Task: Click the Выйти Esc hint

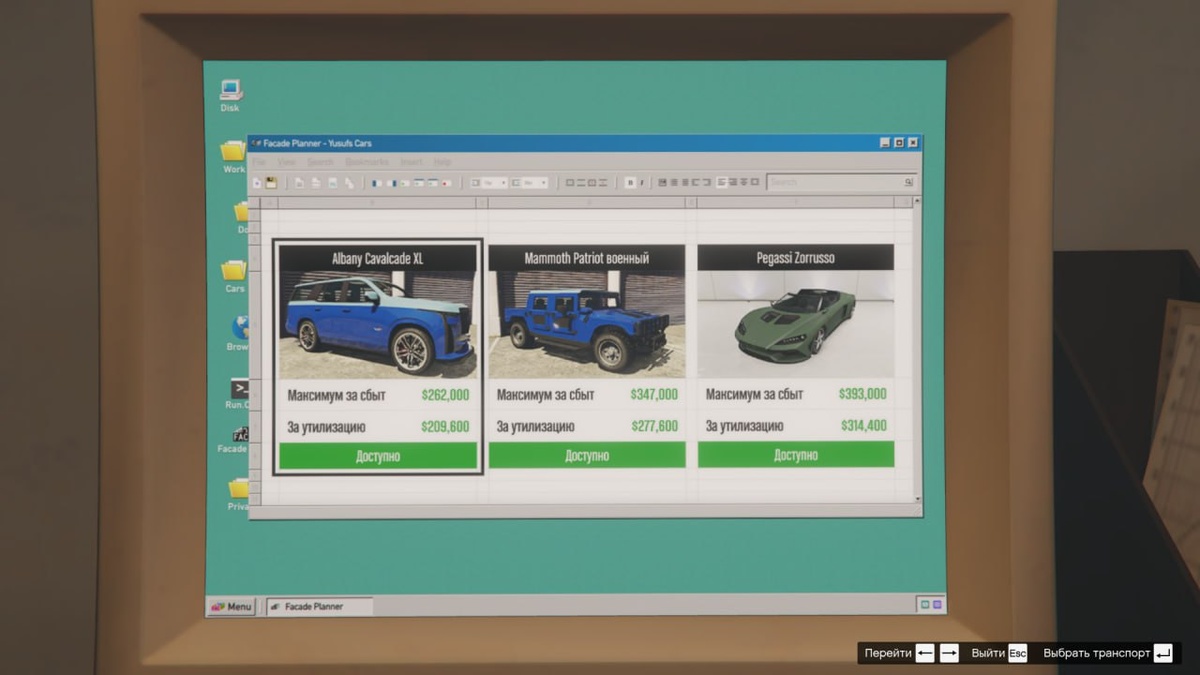Action: point(999,653)
